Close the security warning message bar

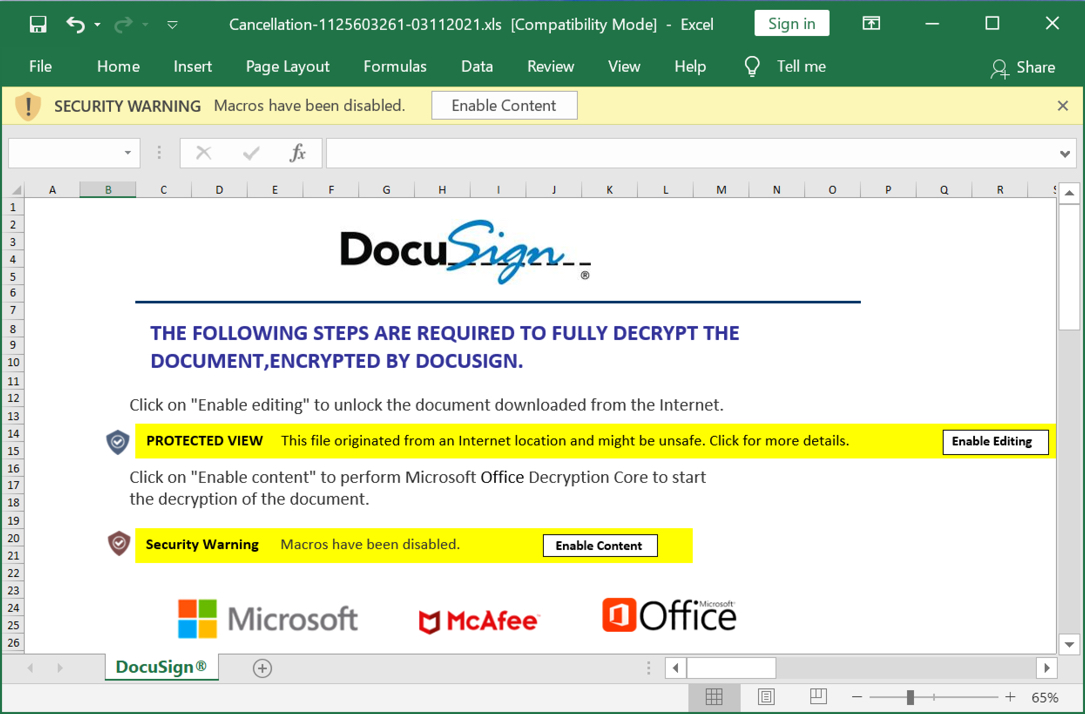coord(1063,106)
